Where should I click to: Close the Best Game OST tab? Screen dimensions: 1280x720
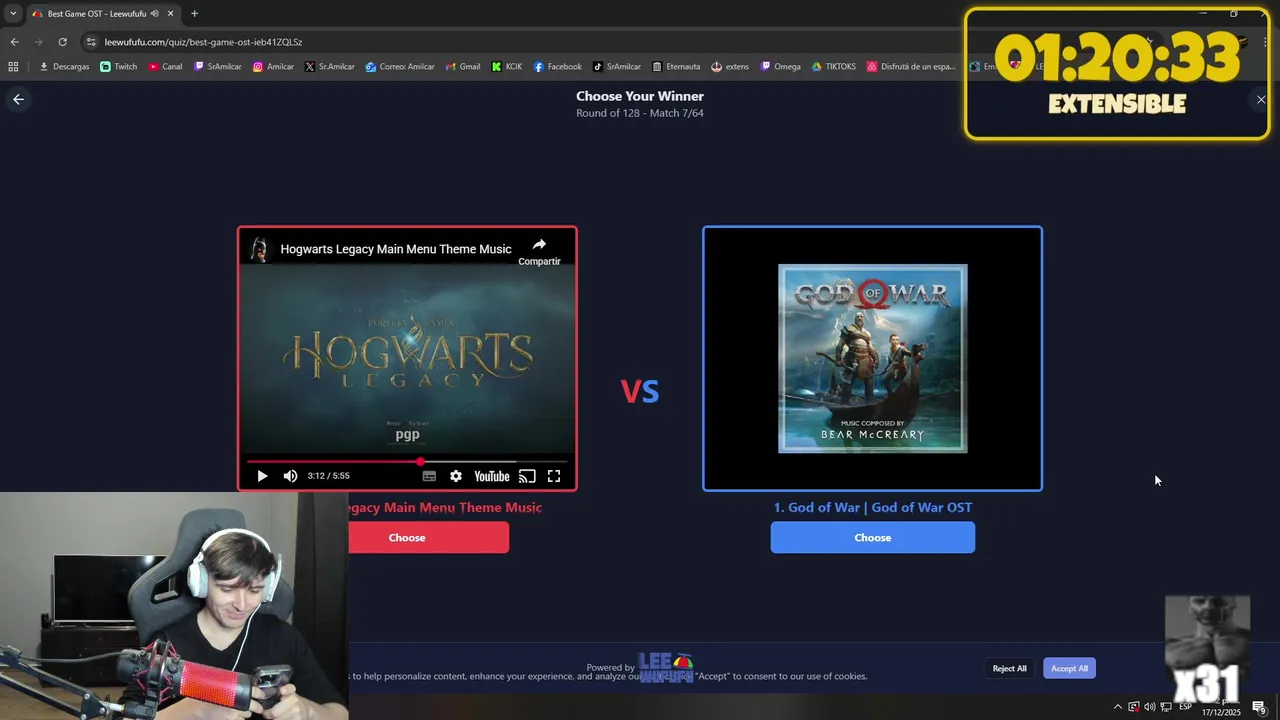point(171,13)
